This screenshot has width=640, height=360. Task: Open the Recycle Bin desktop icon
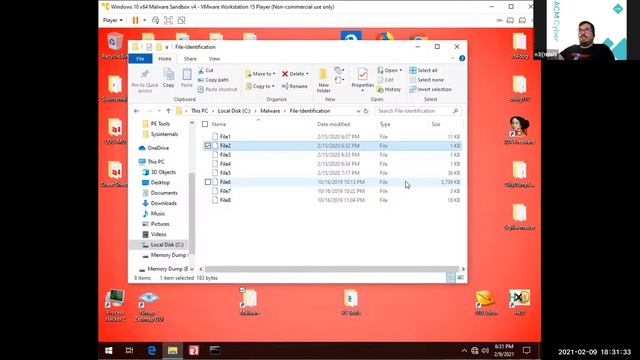(x=115, y=46)
